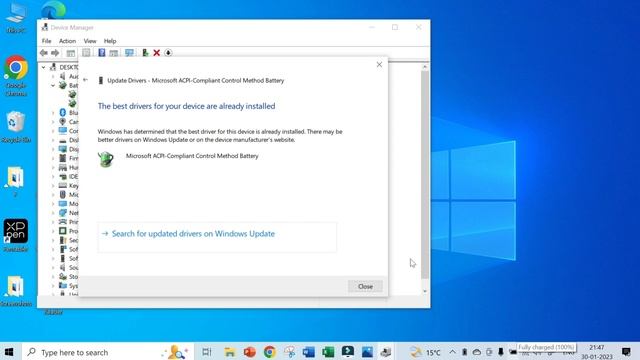This screenshot has width=640, height=360.
Task: Click the green update device driver toolbar icon
Action: click(145, 53)
